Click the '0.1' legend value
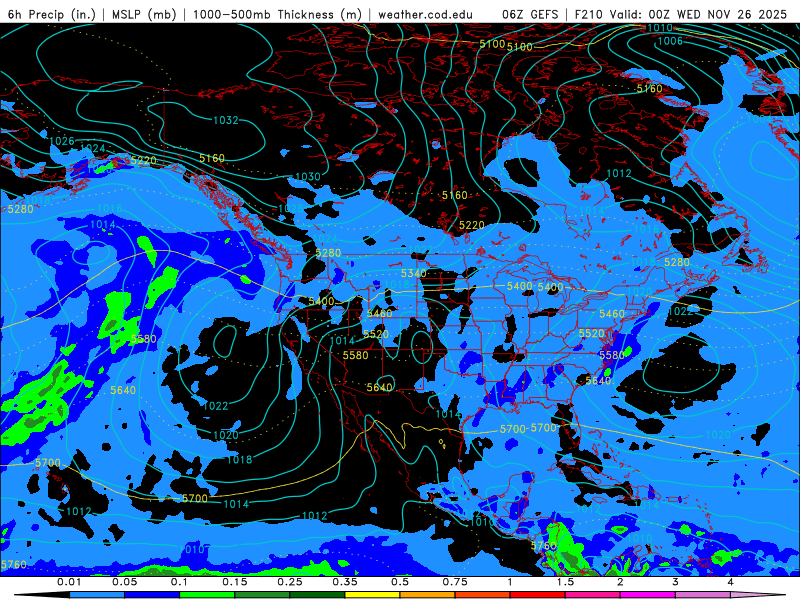This screenshot has width=800, height=600. [180, 582]
